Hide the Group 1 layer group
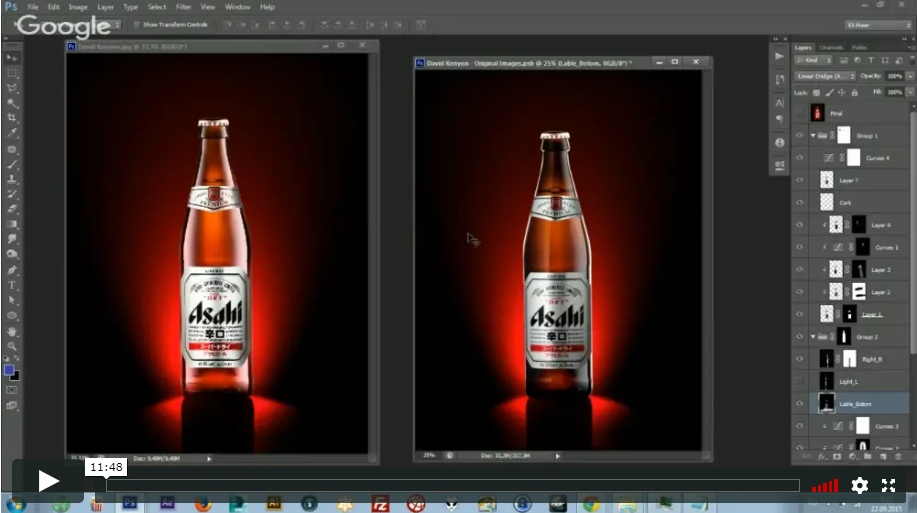 (799, 135)
